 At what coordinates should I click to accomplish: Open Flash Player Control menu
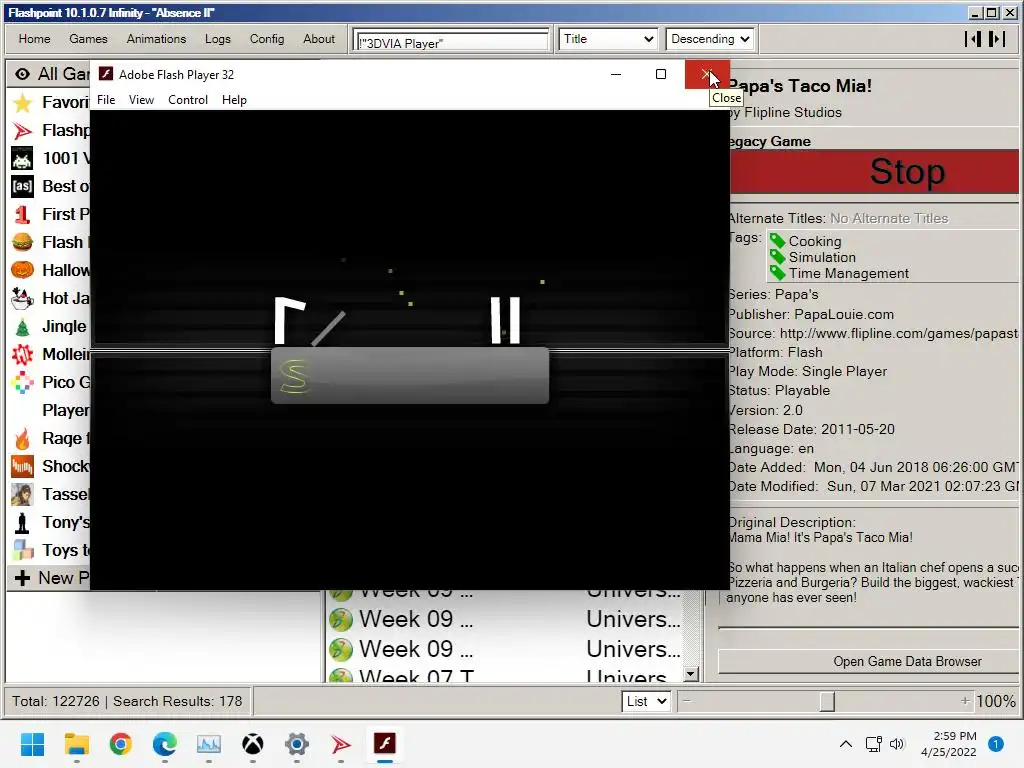tap(188, 100)
